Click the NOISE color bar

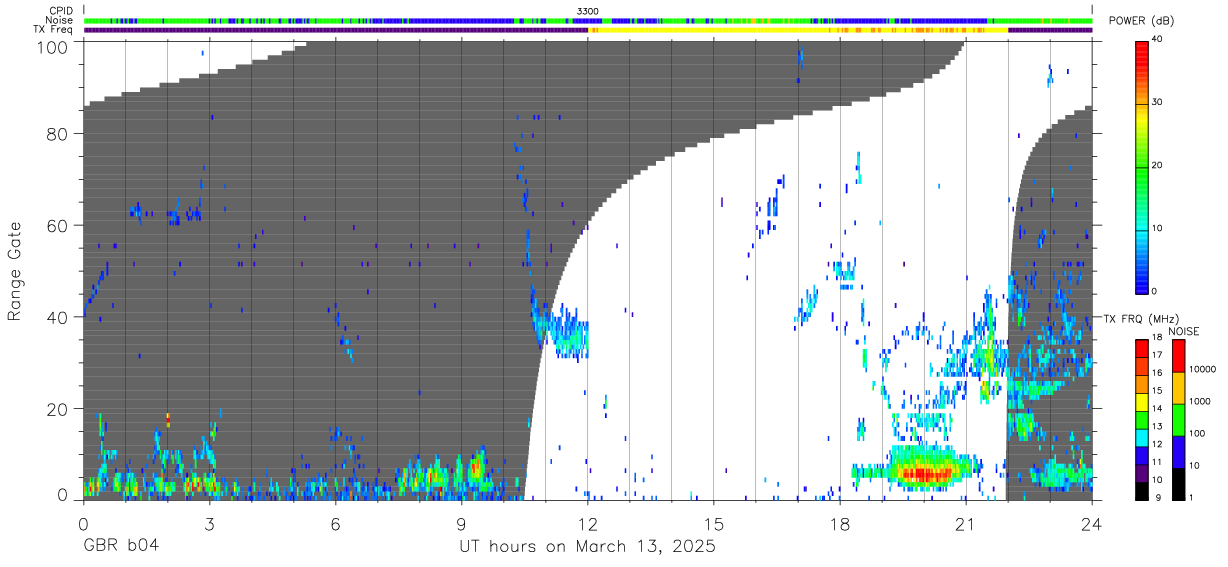[1178, 419]
